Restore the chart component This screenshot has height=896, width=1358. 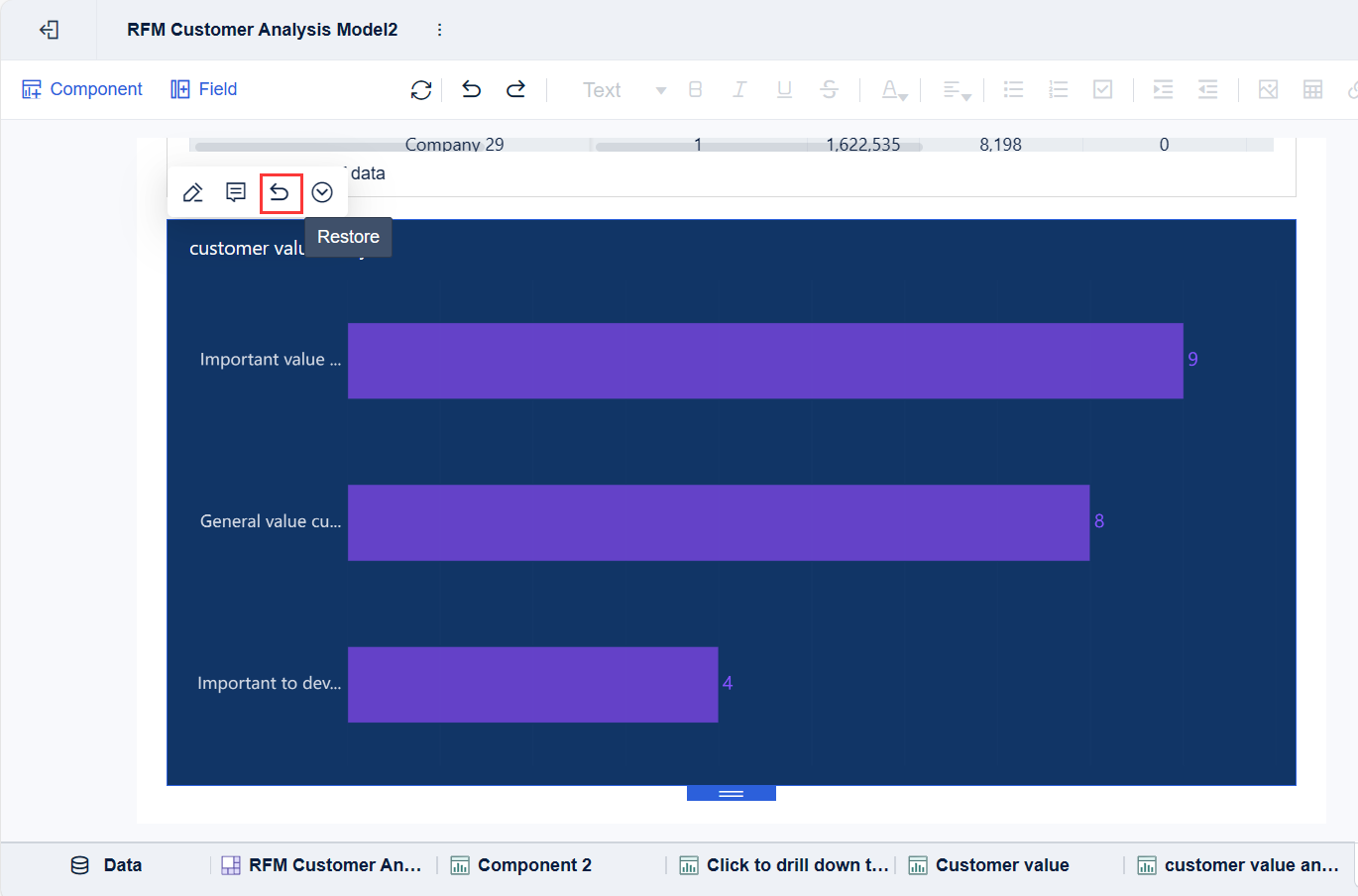click(x=281, y=192)
